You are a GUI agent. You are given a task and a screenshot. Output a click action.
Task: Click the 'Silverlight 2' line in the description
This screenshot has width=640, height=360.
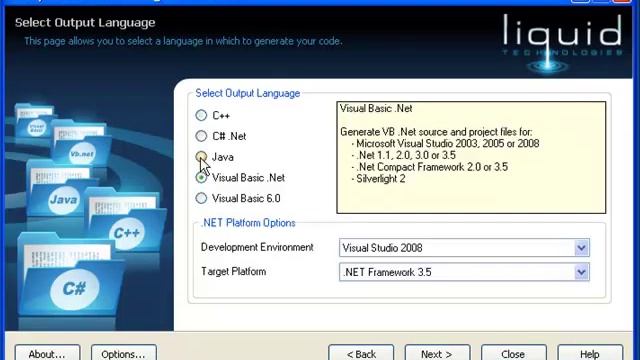pos(380,179)
